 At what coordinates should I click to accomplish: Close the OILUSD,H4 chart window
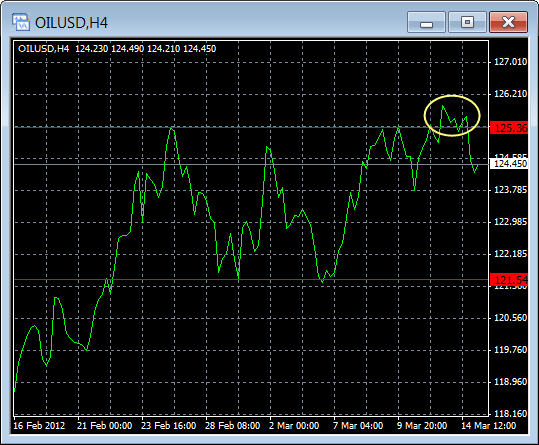click(x=508, y=22)
